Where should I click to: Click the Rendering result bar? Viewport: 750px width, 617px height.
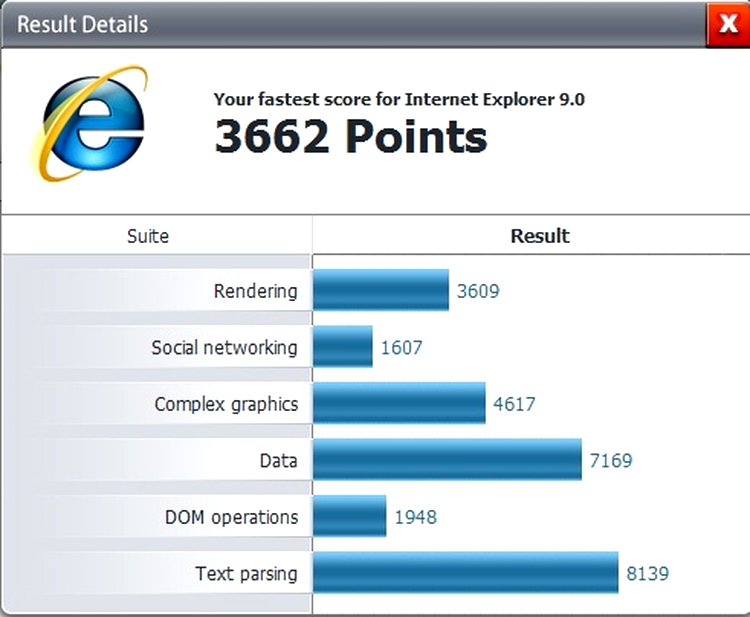(381, 290)
